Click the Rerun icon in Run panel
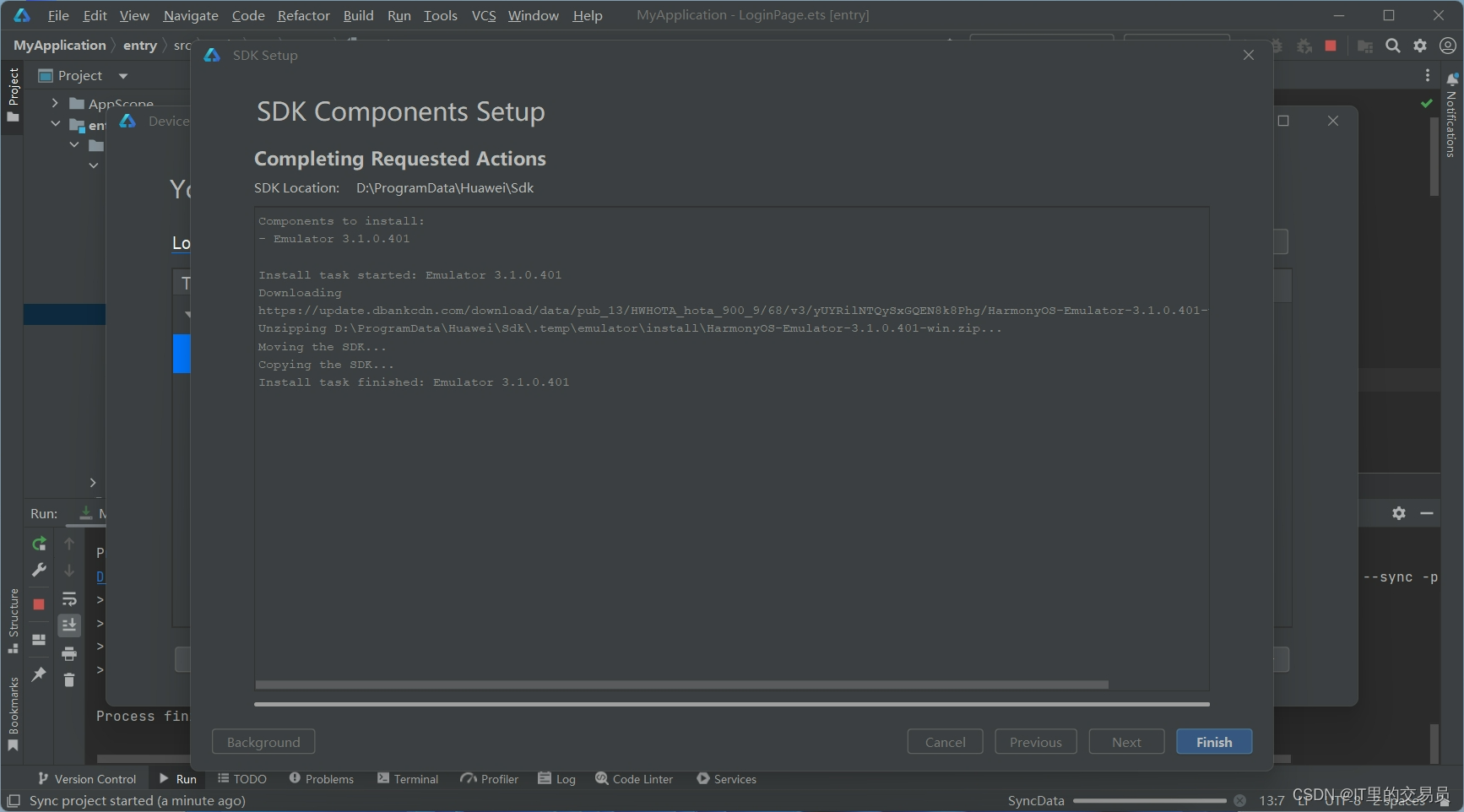The image size is (1464, 812). (39, 544)
